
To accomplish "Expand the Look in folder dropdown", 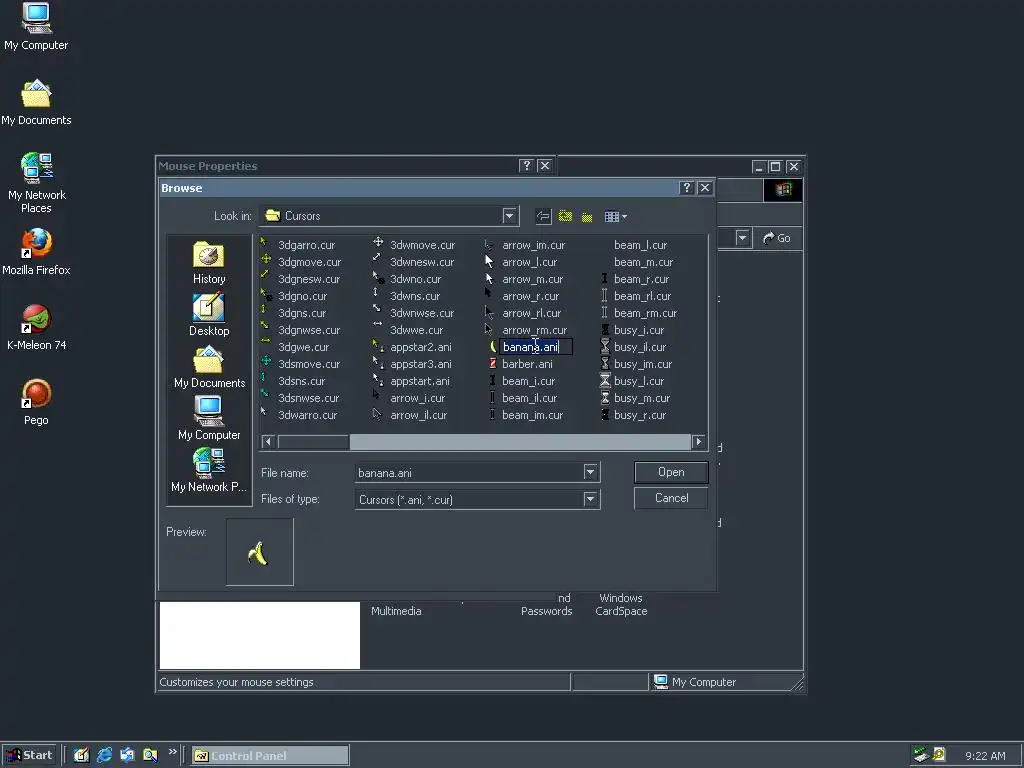I will [x=509, y=216].
